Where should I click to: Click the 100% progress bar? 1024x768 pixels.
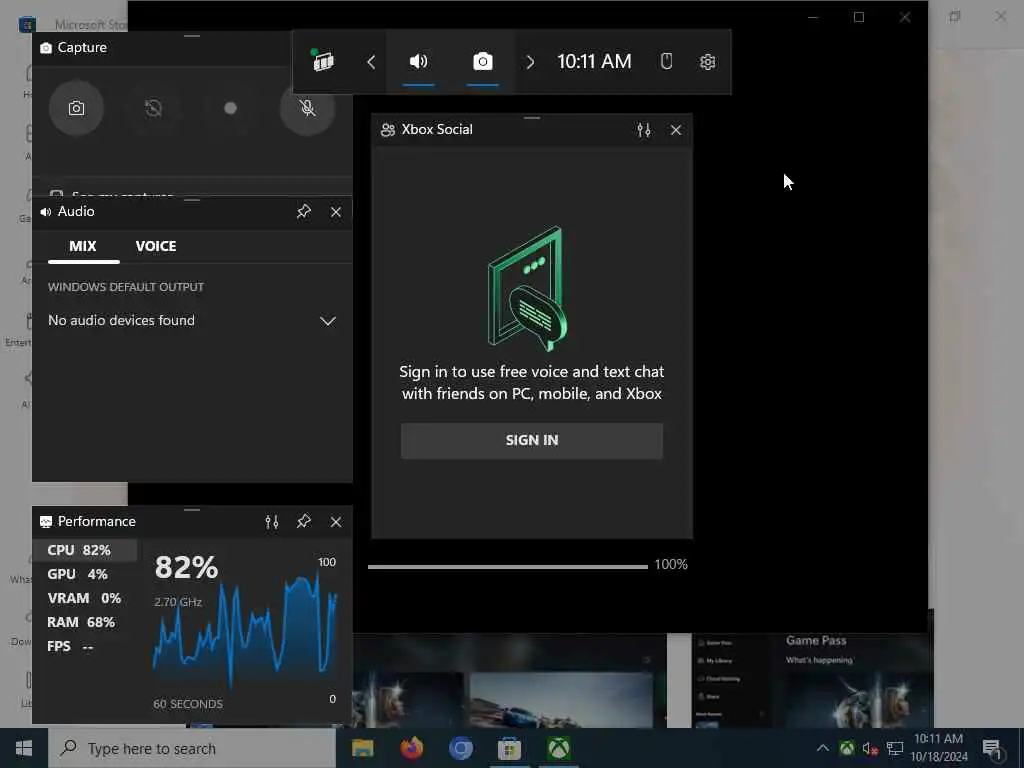tap(507, 566)
